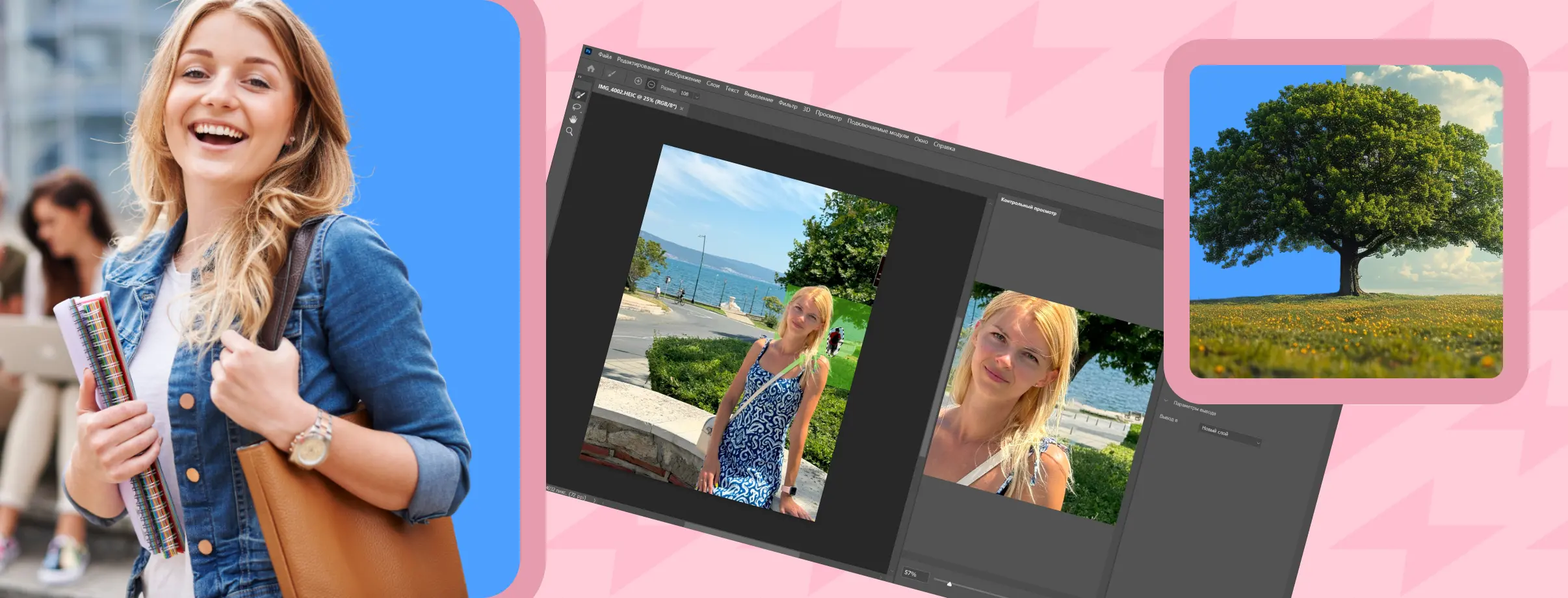
Task: Select the Quick Selection brush tool
Action: coord(579,96)
